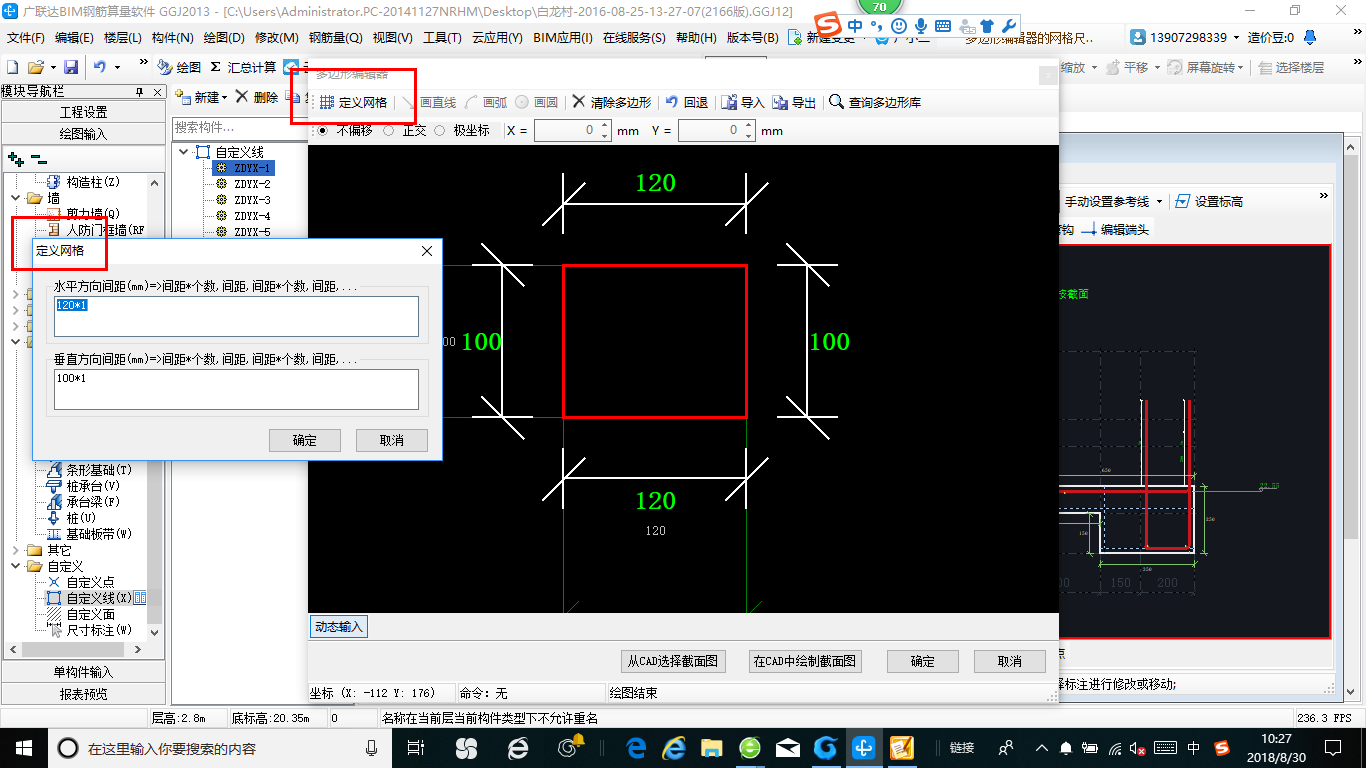Click the new file icon in the main toolbar
Screen dimensions: 1366x768
coord(12,67)
